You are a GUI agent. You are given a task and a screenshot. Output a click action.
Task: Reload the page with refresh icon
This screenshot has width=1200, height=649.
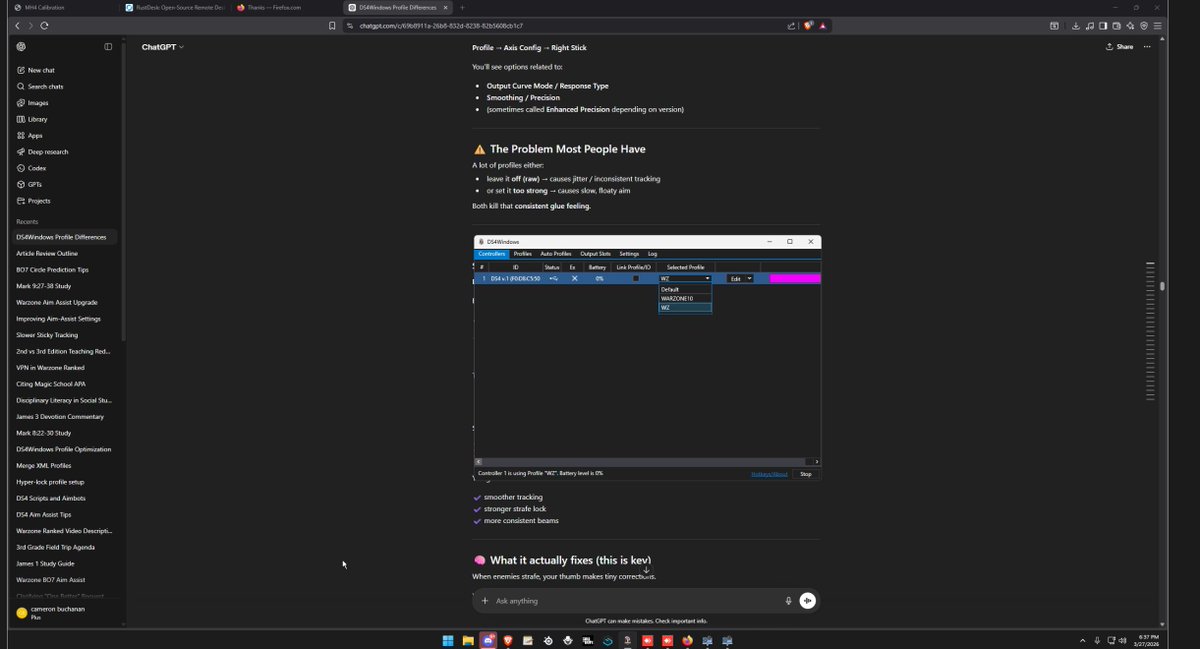(x=44, y=25)
